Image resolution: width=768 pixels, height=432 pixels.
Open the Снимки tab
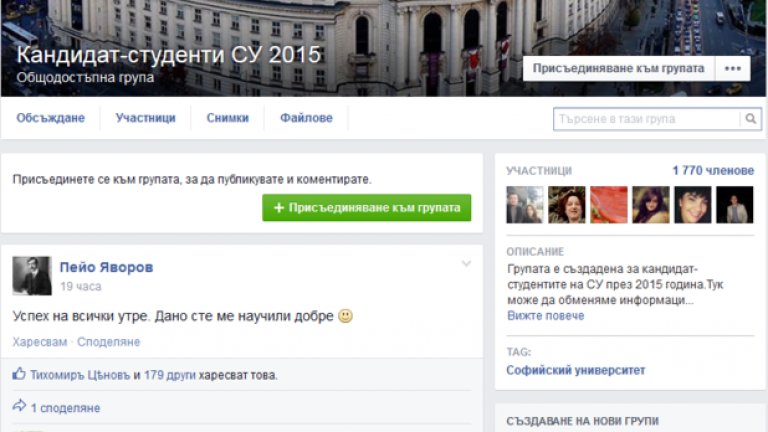[227, 118]
